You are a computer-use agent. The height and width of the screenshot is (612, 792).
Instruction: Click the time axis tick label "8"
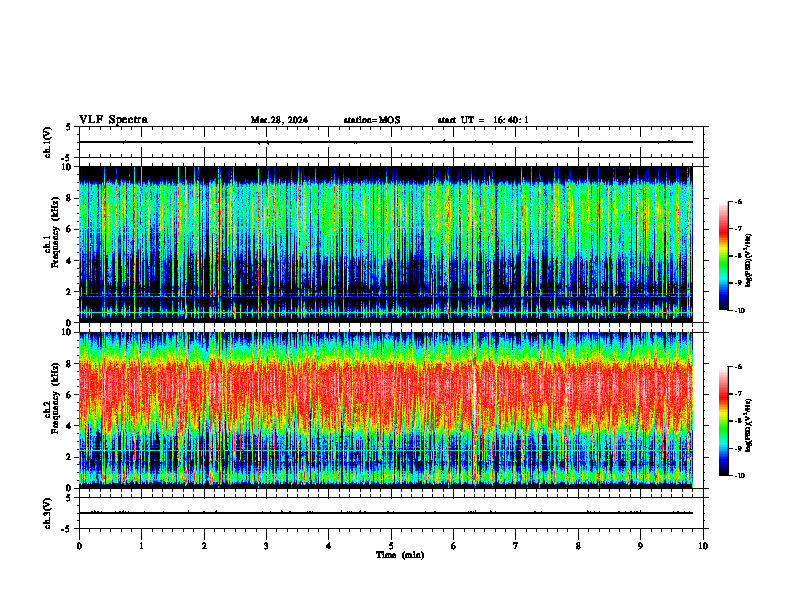click(x=578, y=546)
